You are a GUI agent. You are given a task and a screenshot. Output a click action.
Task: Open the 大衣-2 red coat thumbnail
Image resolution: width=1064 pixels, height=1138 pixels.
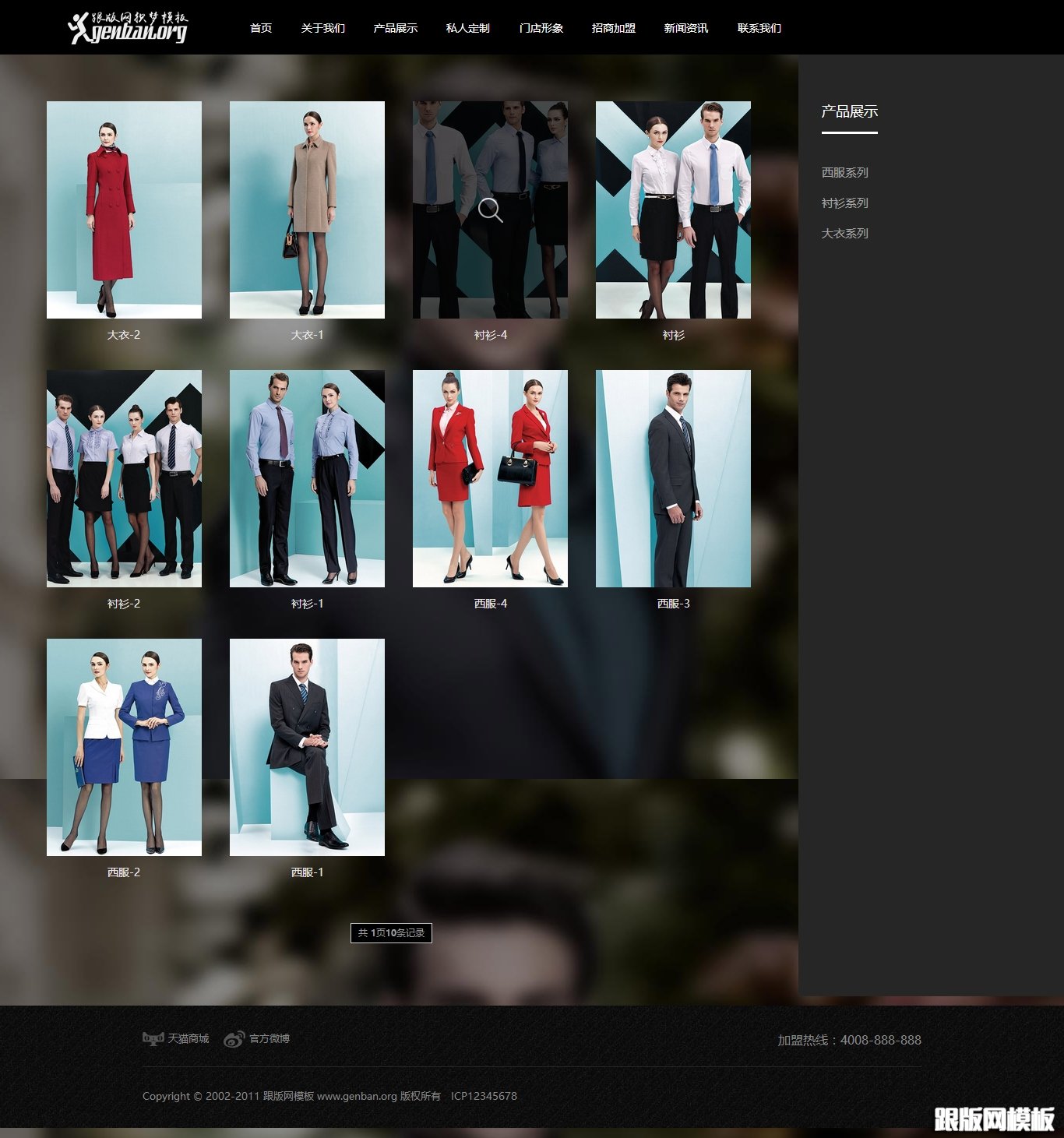tap(124, 210)
